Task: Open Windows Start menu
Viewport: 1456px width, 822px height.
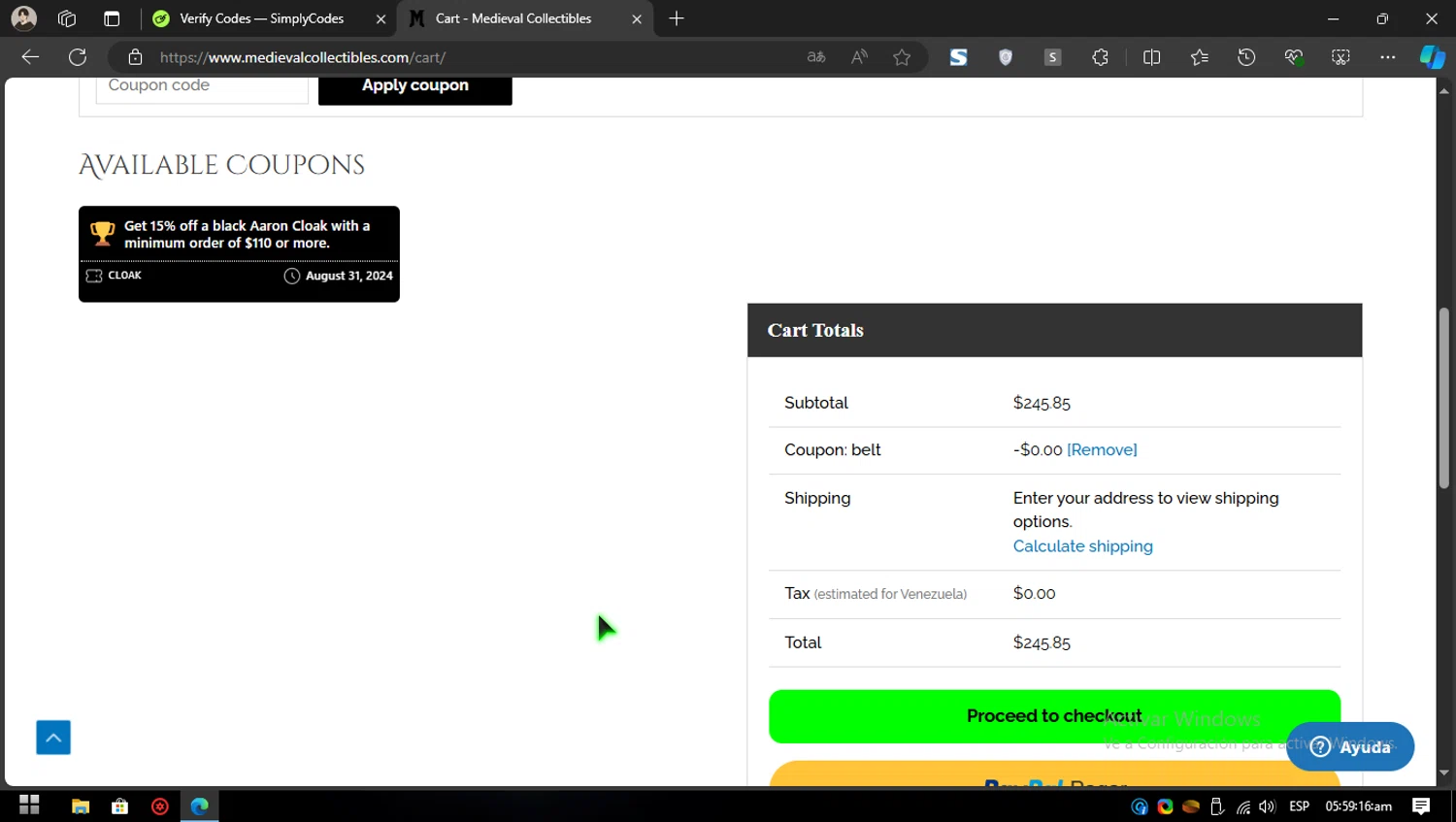Action: (29, 806)
